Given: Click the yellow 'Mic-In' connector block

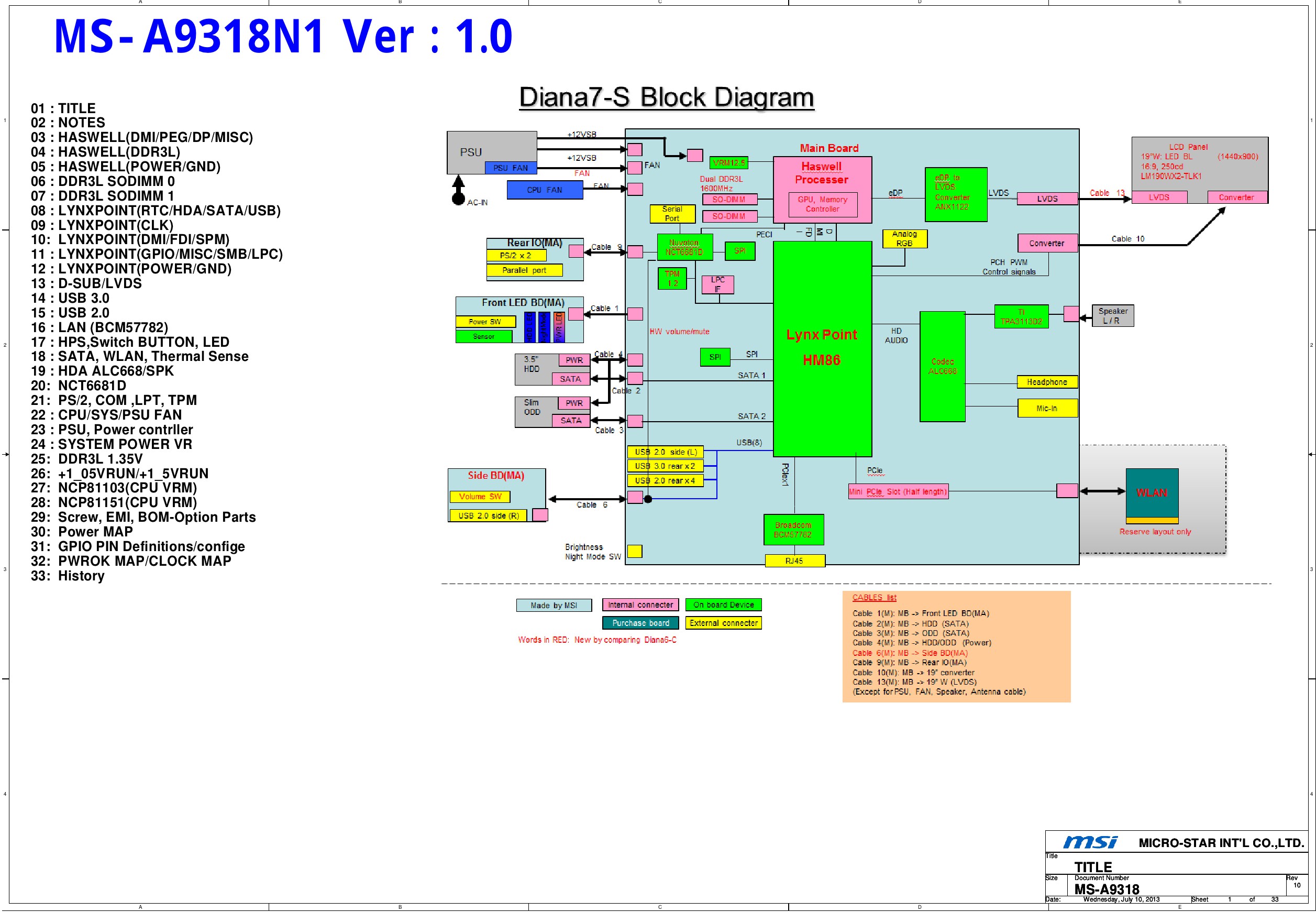Looking at the screenshot, I should (1047, 409).
